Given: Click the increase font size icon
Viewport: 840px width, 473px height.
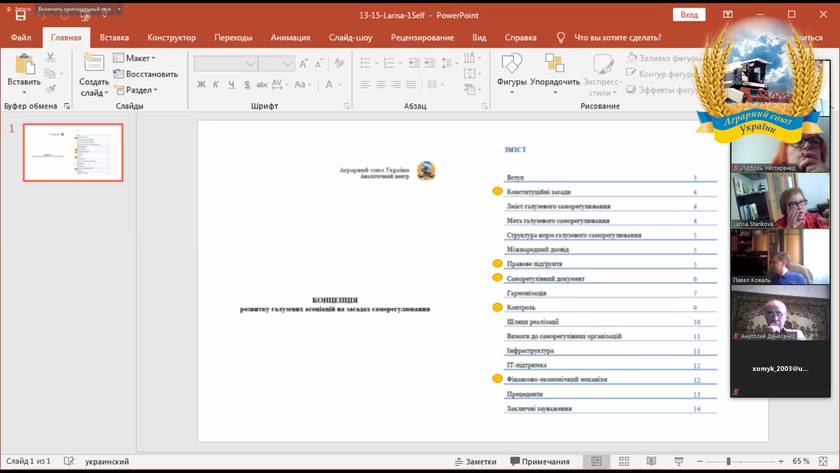Looking at the screenshot, I should point(303,64).
